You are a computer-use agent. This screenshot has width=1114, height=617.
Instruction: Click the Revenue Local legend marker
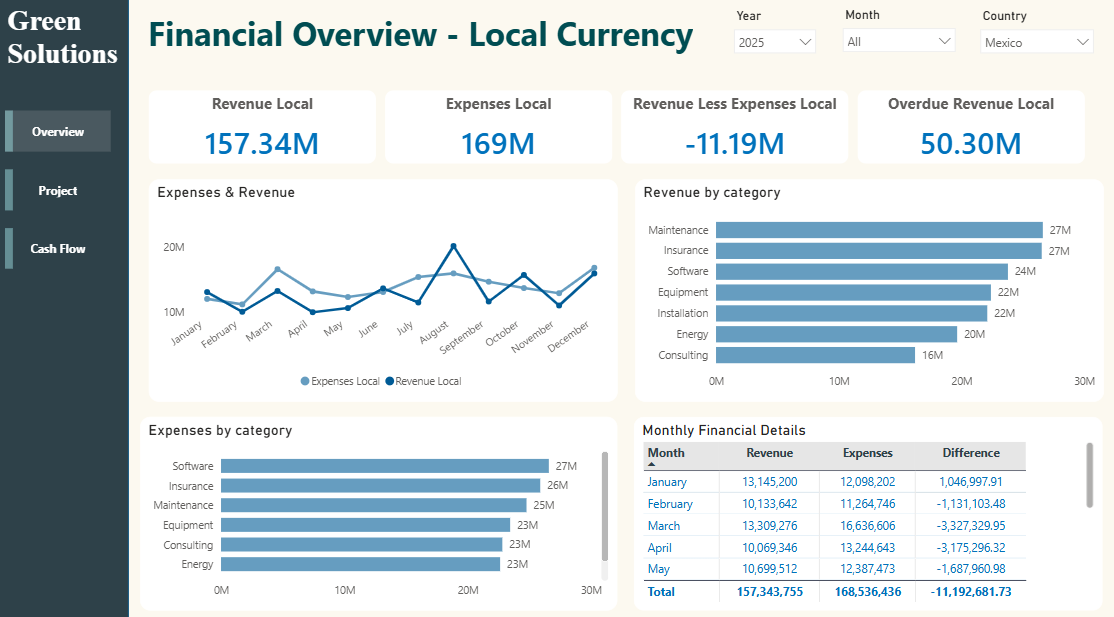point(389,381)
